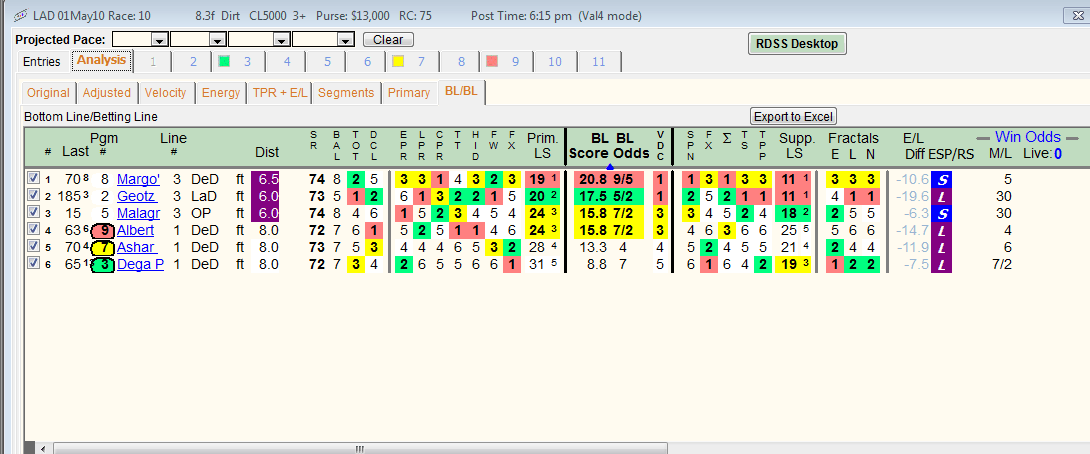The image size is (1090, 454).
Task: Open the Dega P horse link
Action: (x=140, y=264)
